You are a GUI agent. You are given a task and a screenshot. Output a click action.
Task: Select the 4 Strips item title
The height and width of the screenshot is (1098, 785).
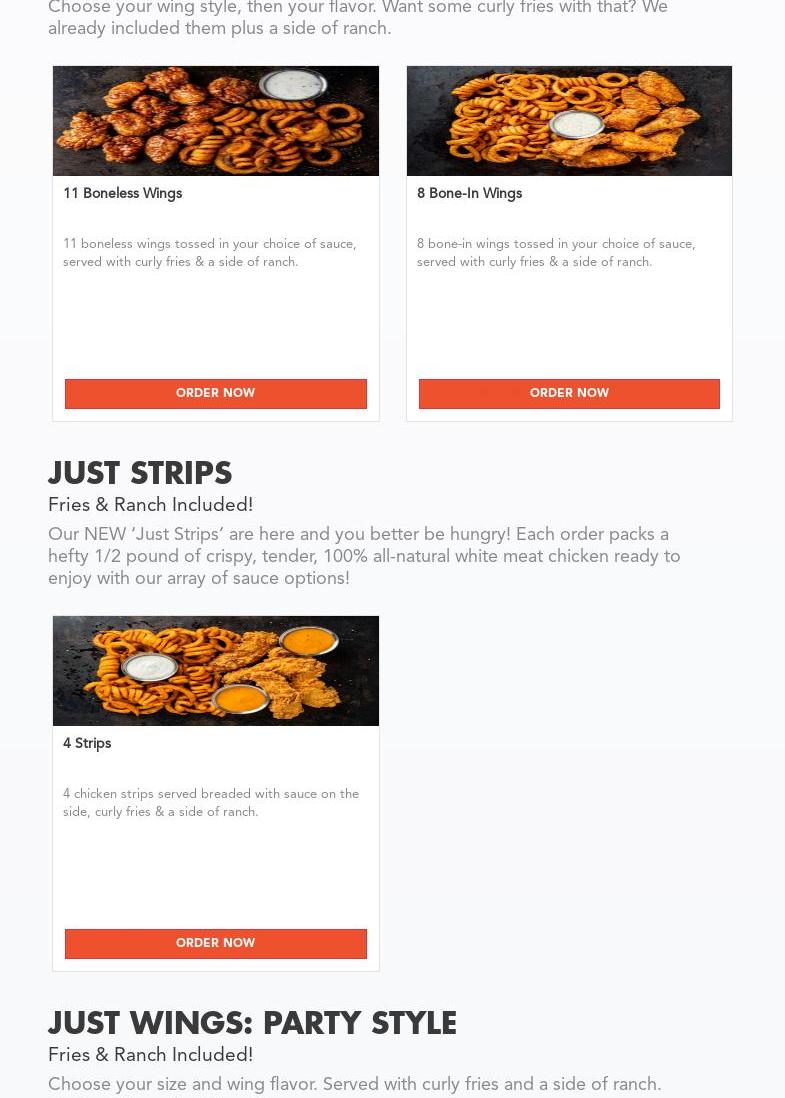[x=87, y=743]
